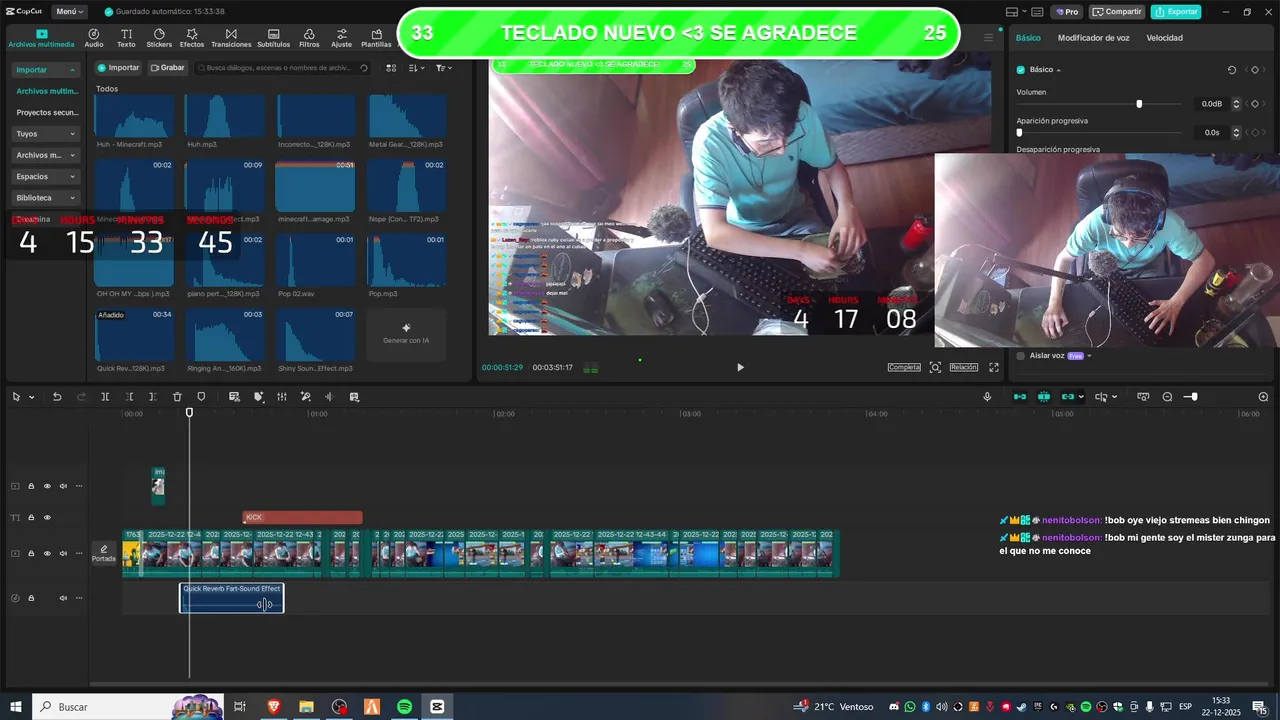1280x720 pixels.
Task: Click the split clip tool
Action: pos(105,397)
